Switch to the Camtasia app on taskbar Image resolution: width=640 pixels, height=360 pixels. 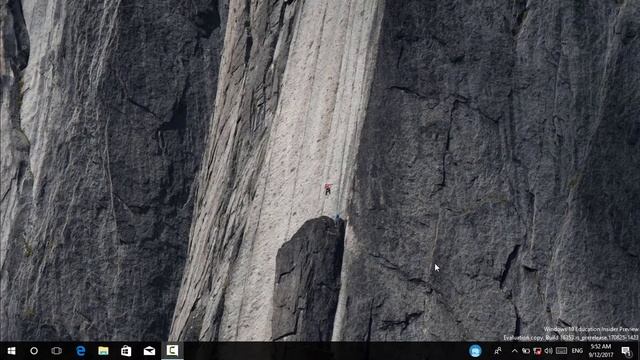(x=172, y=351)
